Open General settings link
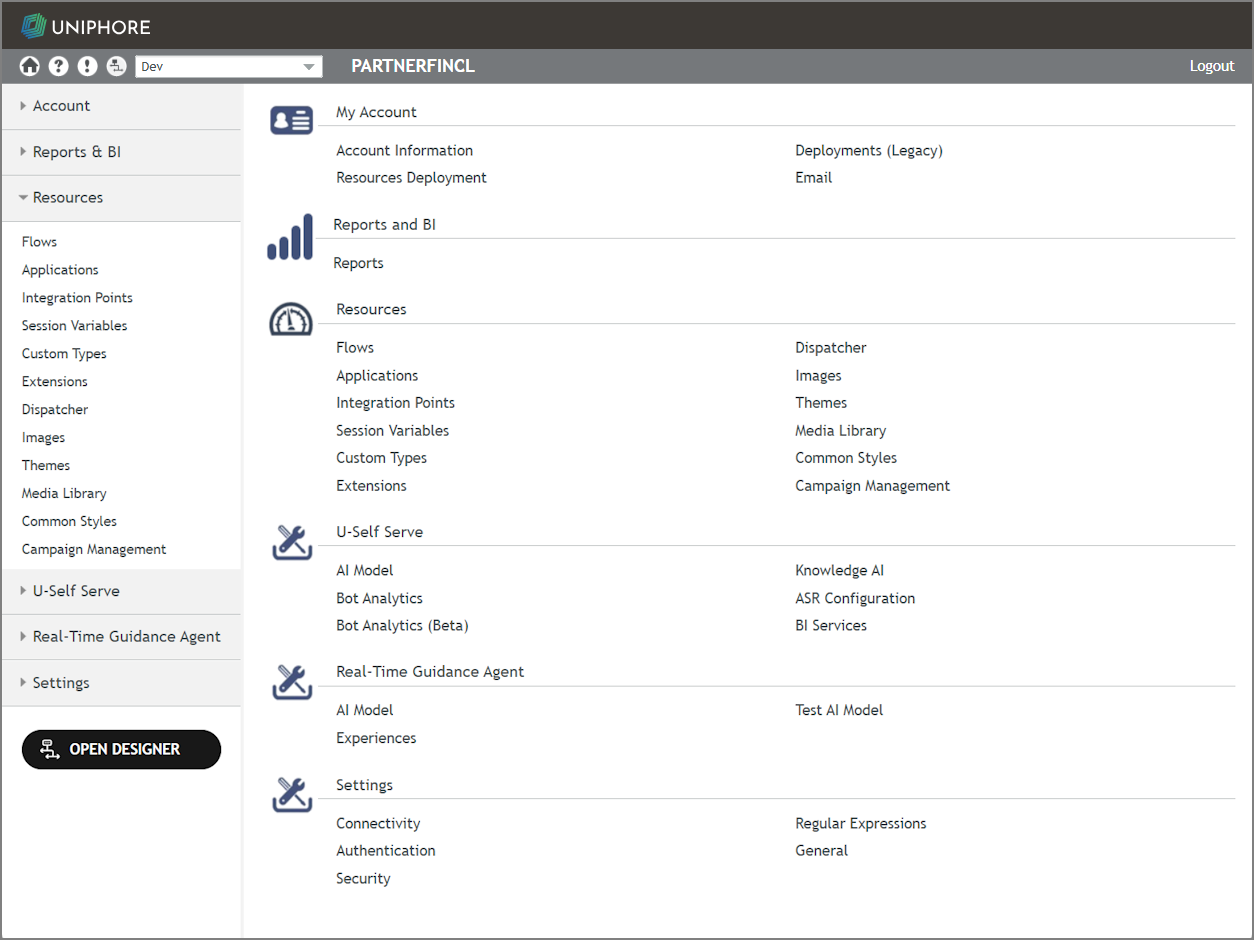Image resolution: width=1254 pixels, height=940 pixels. coord(822,851)
